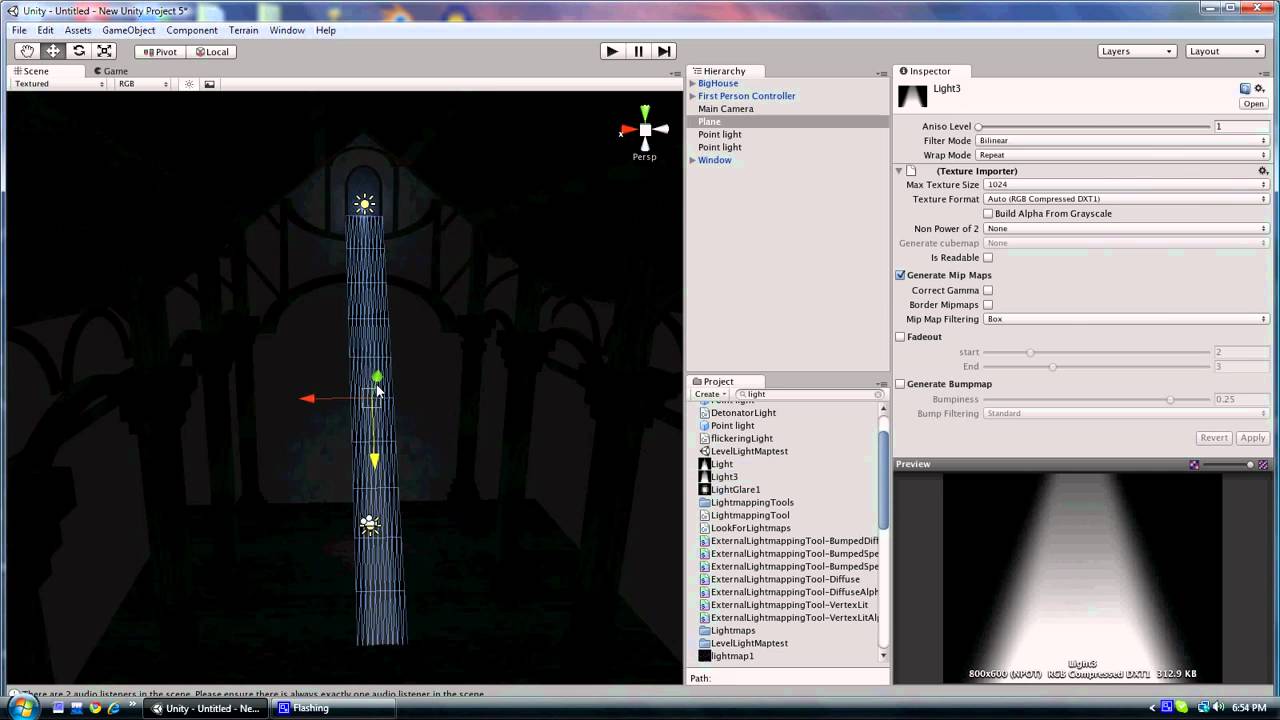This screenshot has width=1280, height=720.
Task: Click the Persp orientation gizmo
Action: tap(645, 130)
